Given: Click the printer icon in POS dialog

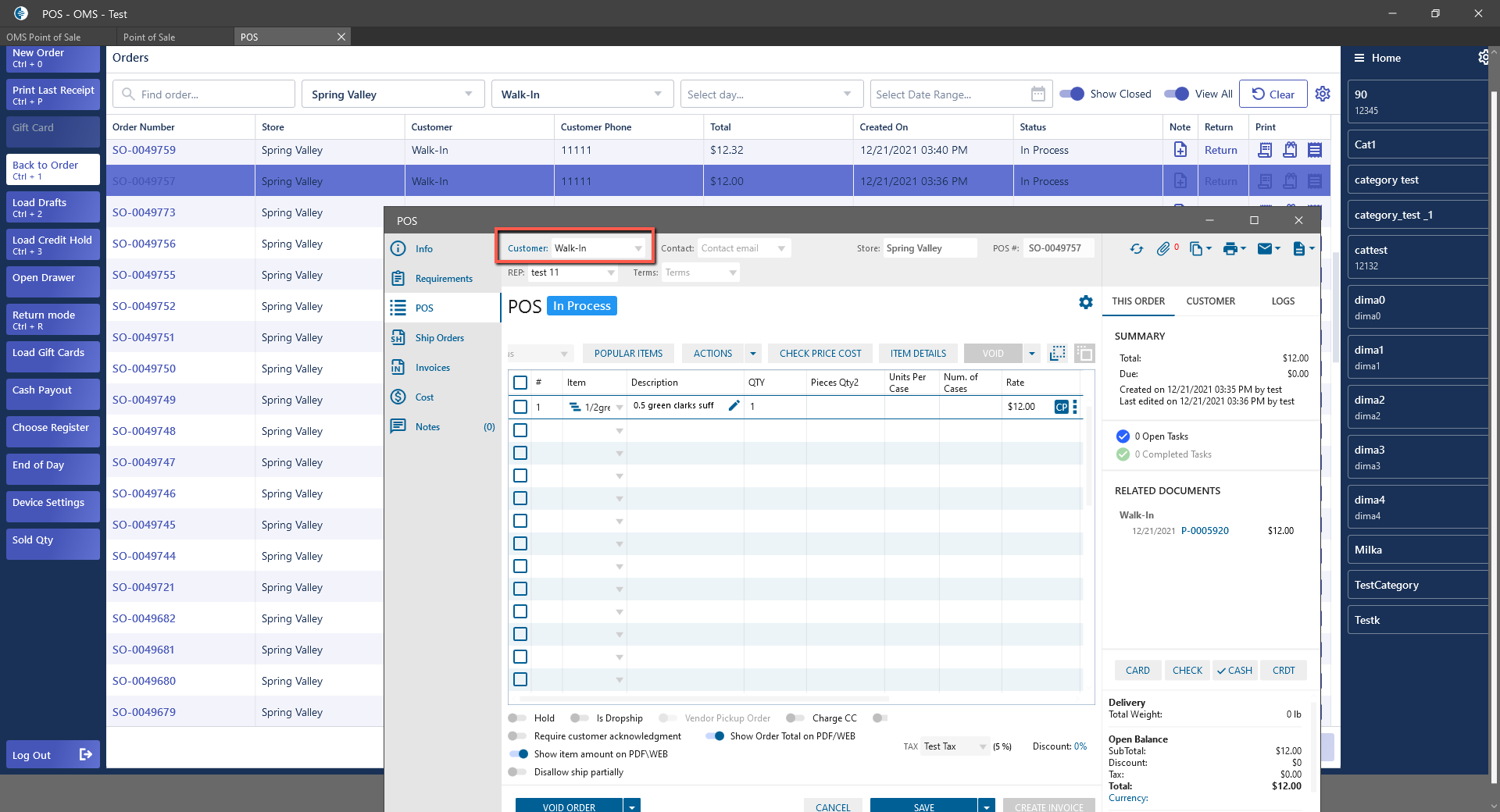Looking at the screenshot, I should pos(1230,249).
